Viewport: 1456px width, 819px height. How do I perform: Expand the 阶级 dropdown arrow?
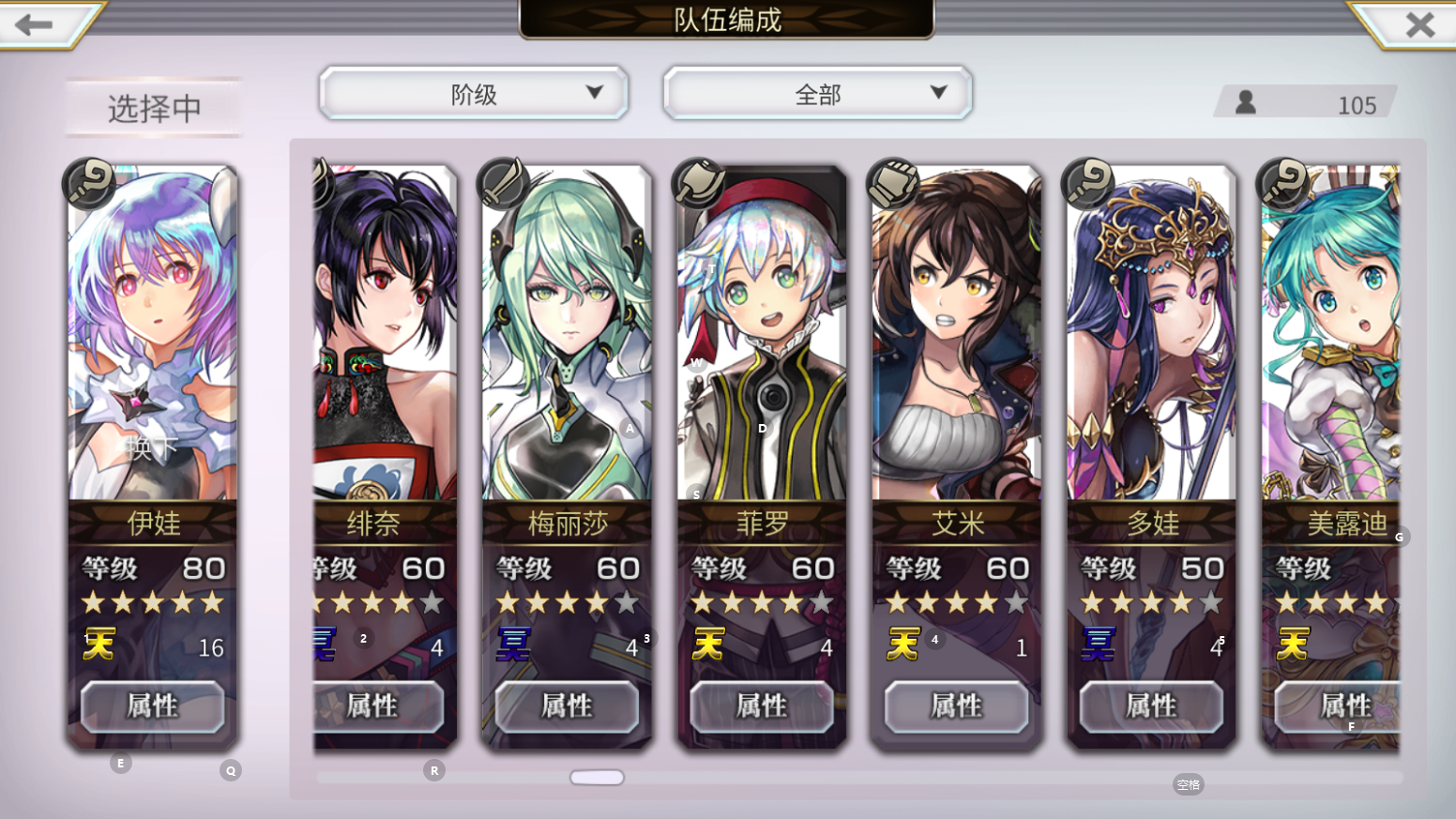(594, 92)
